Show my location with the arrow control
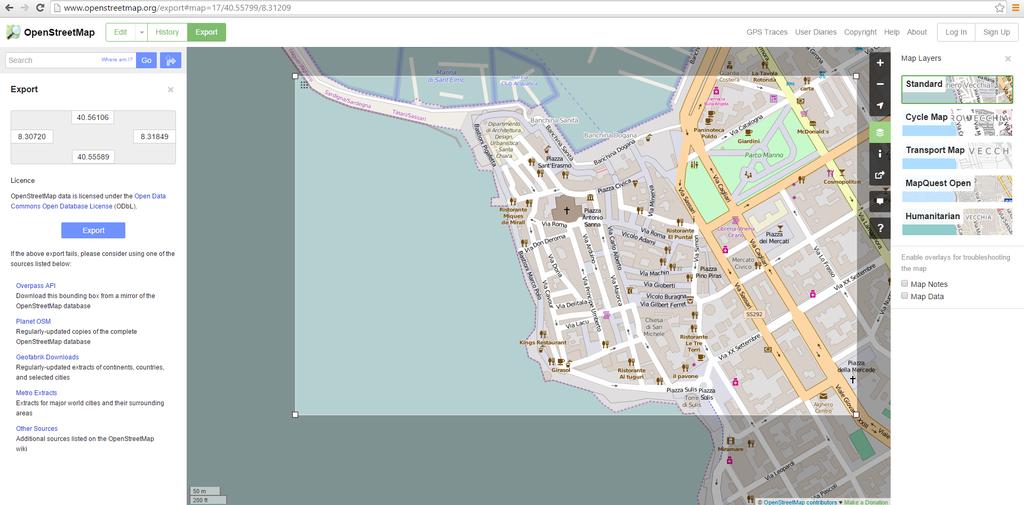Image resolution: width=1024 pixels, height=505 pixels. [x=880, y=105]
